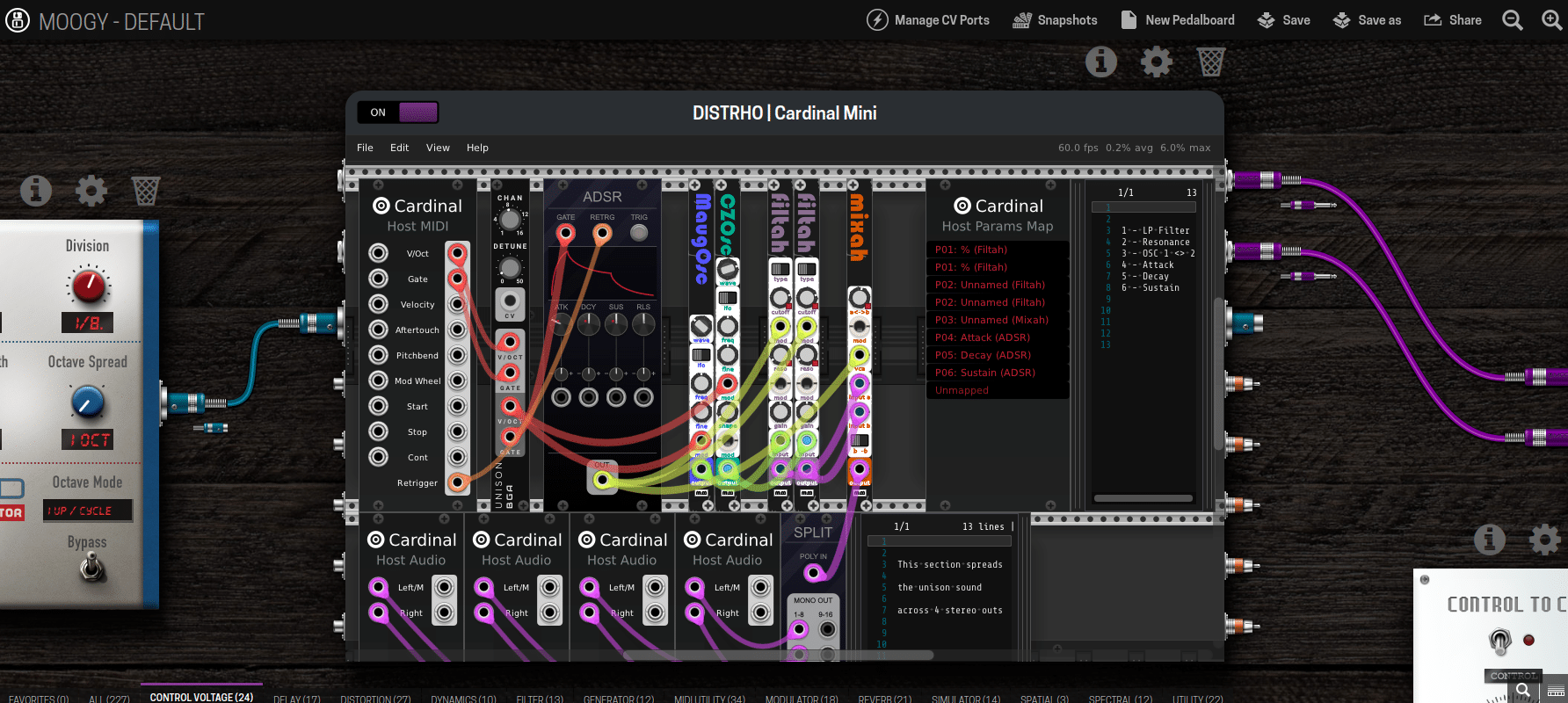Click the ADSR ATK knob
This screenshot has height=703, width=1568.
click(562, 324)
